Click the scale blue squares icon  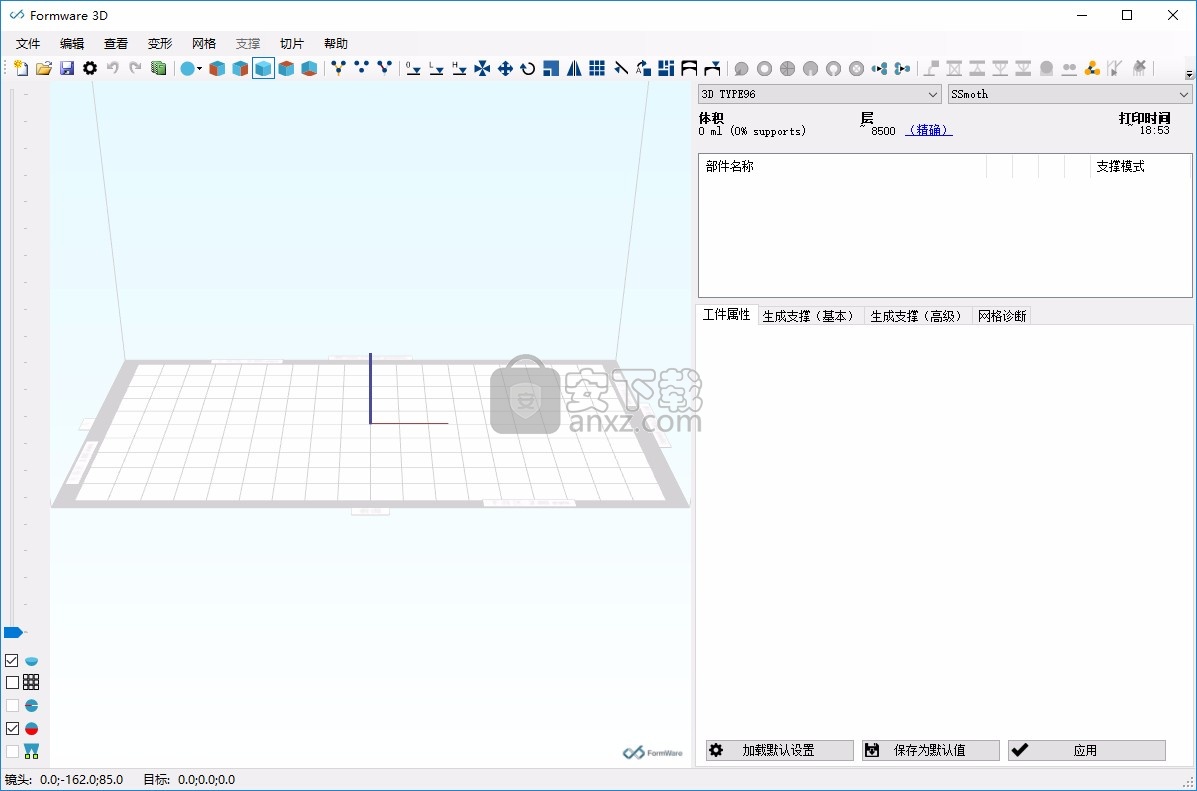(x=551, y=69)
